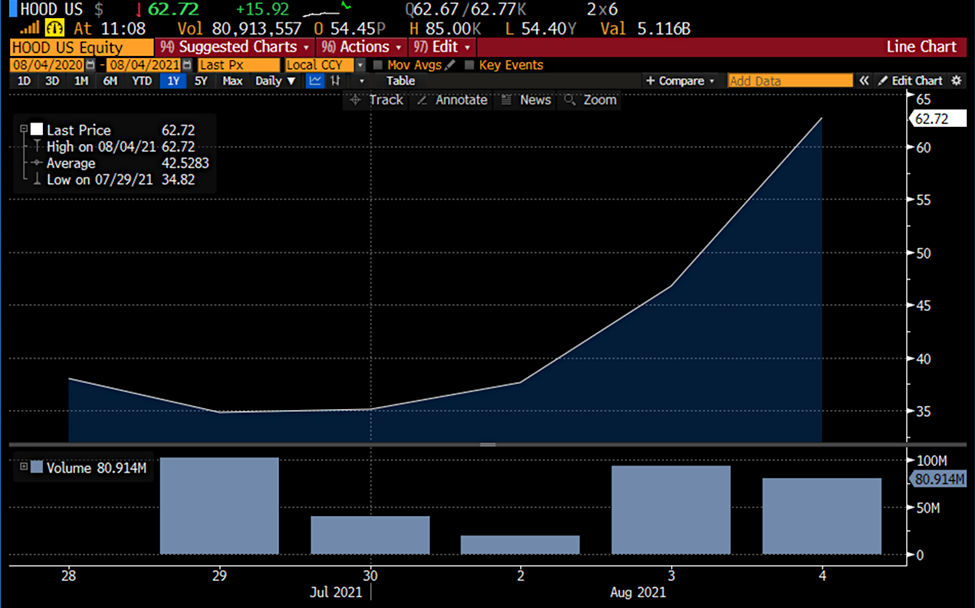Viewport: 975px width, 608px height.
Task: Open chart settings gear icon
Action: (x=956, y=81)
